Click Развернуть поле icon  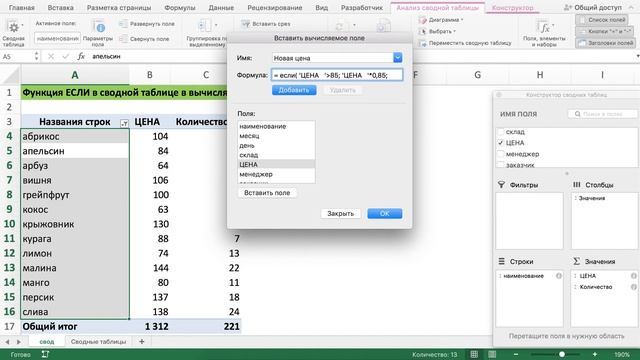click(123, 24)
